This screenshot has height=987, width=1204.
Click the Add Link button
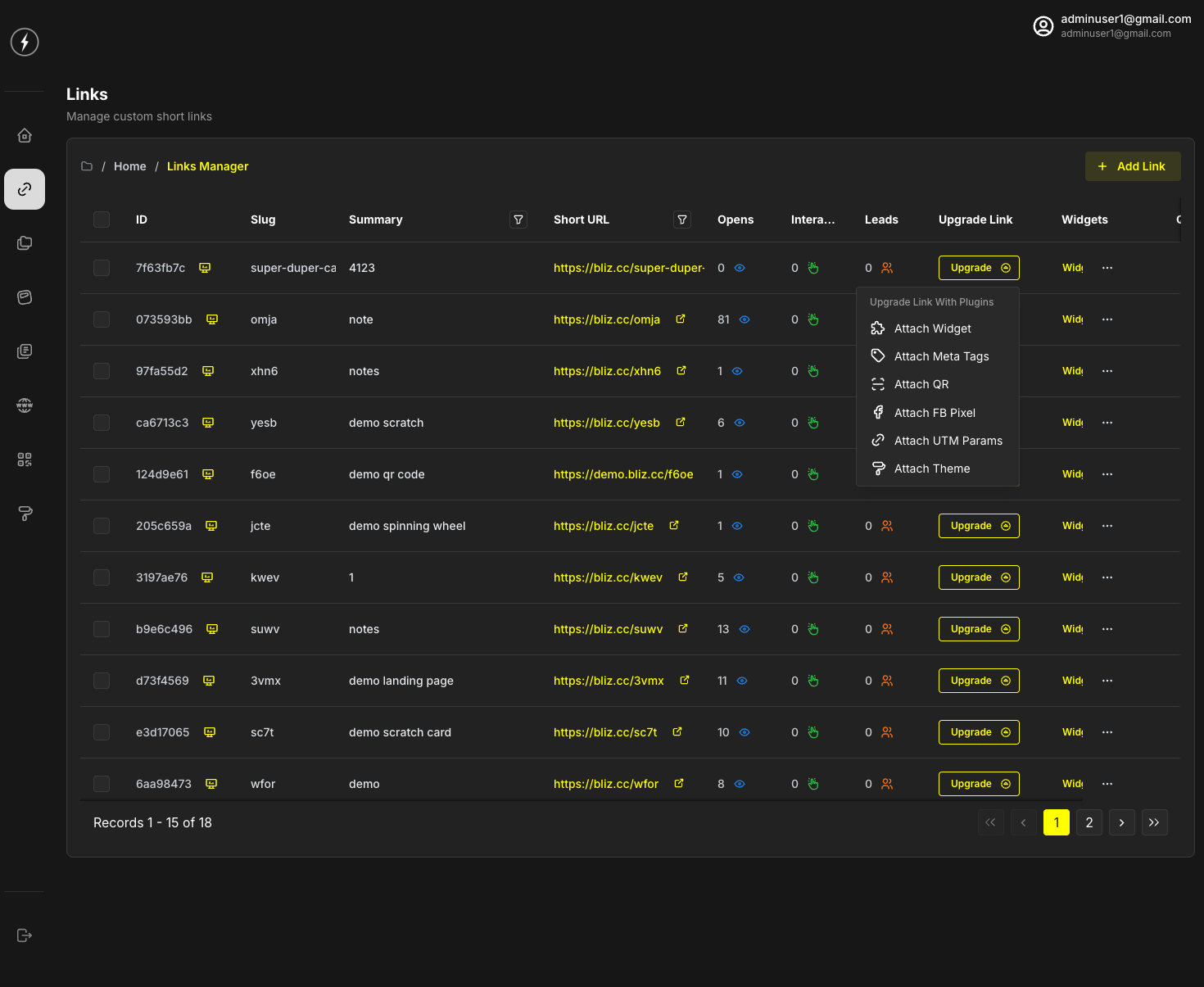point(1133,166)
